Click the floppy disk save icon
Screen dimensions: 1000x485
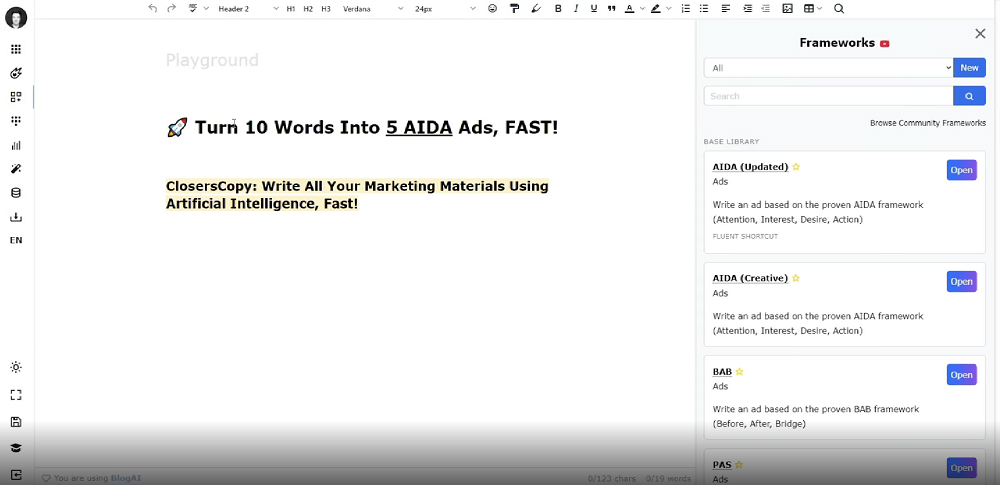pyautogui.click(x=16, y=422)
